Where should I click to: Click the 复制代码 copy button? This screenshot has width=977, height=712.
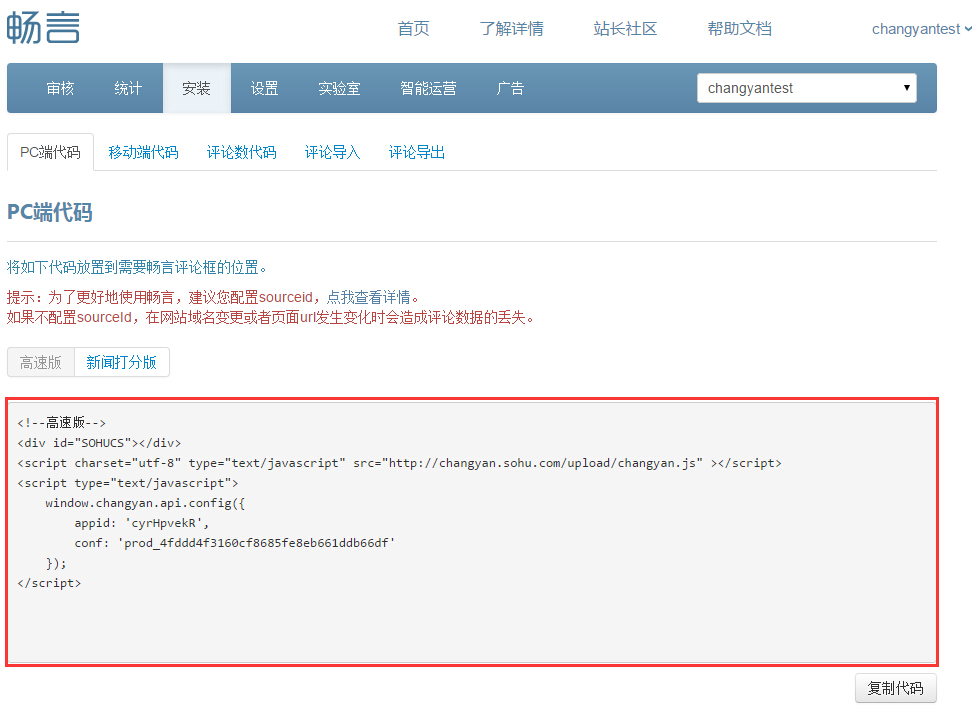pyautogui.click(x=895, y=688)
